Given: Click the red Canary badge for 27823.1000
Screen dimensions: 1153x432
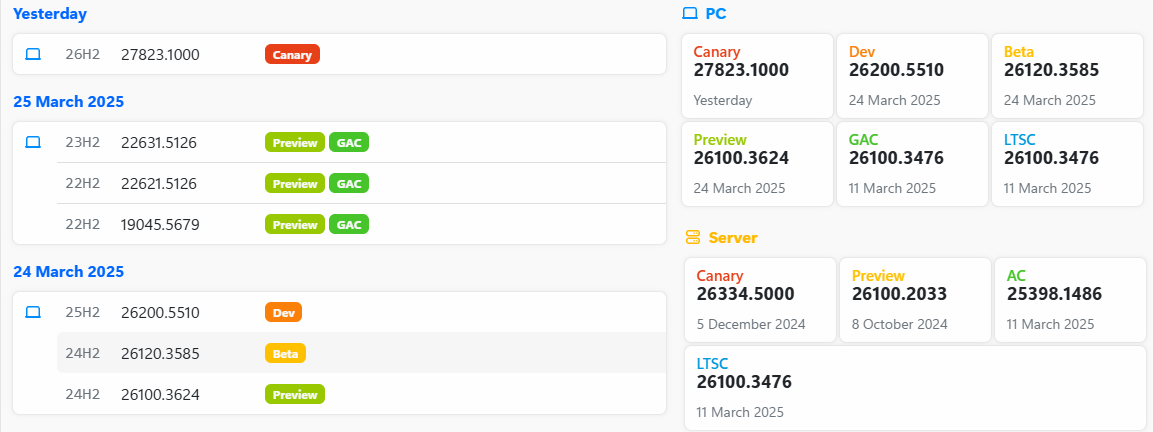Looking at the screenshot, I should (x=292, y=54).
